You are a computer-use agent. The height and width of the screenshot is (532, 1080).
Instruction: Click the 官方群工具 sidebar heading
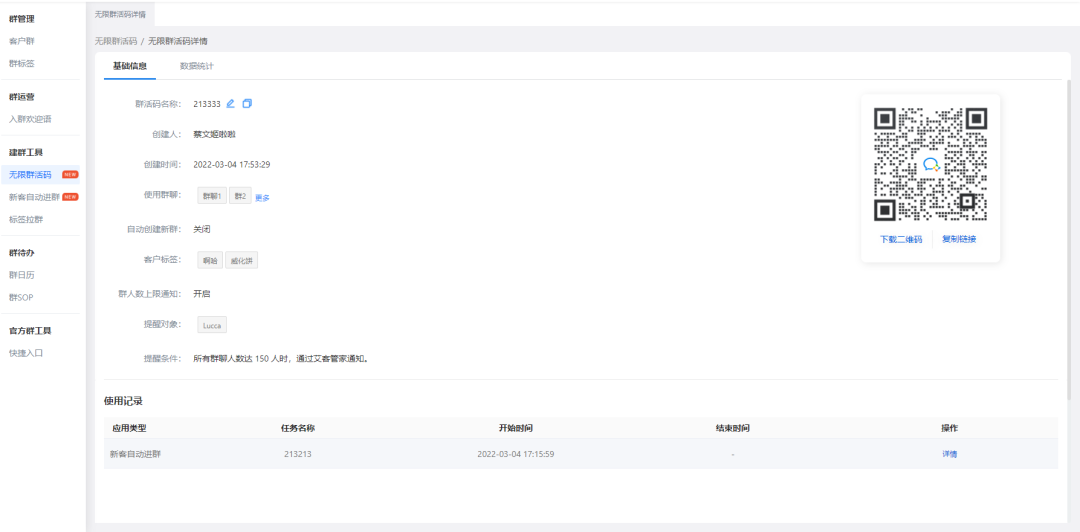point(30,331)
